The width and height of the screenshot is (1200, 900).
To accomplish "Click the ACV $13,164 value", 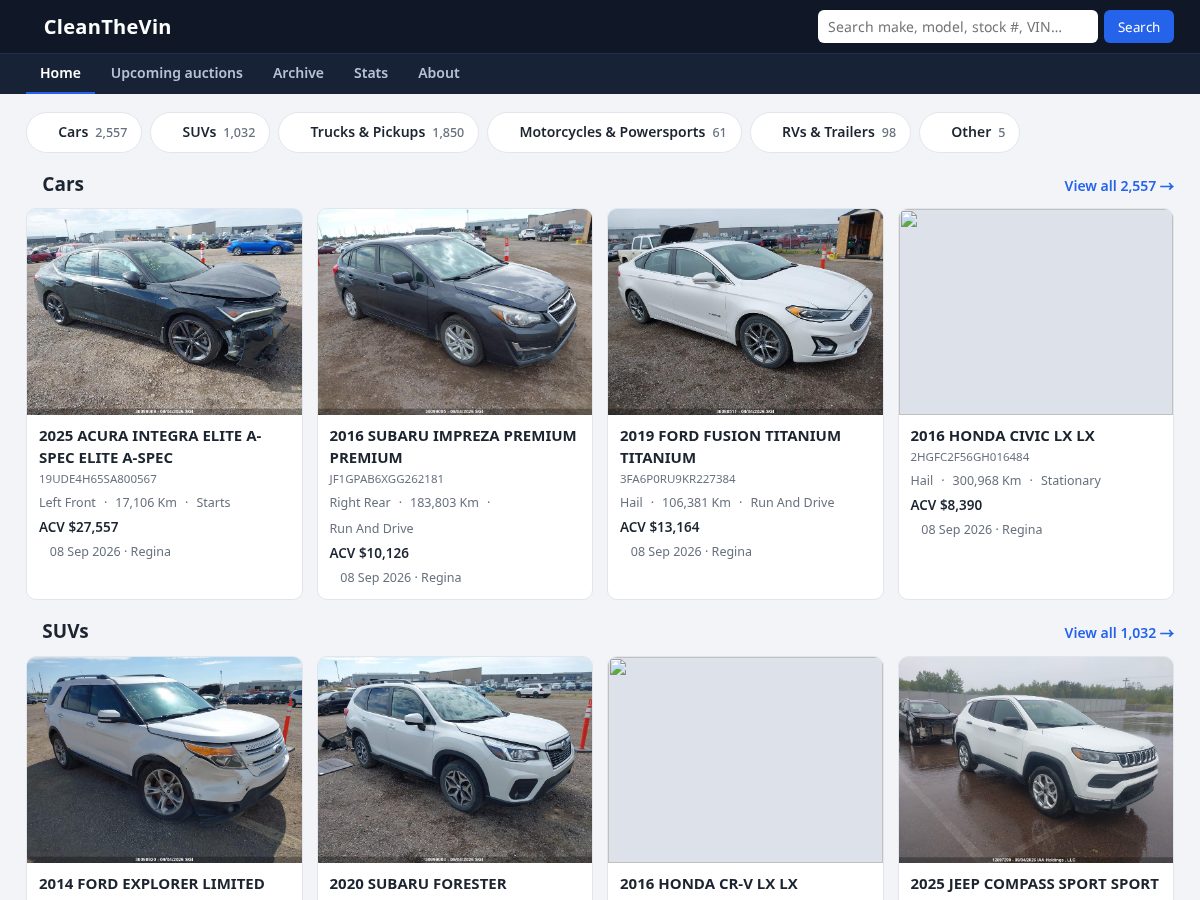I will click(x=660, y=527).
